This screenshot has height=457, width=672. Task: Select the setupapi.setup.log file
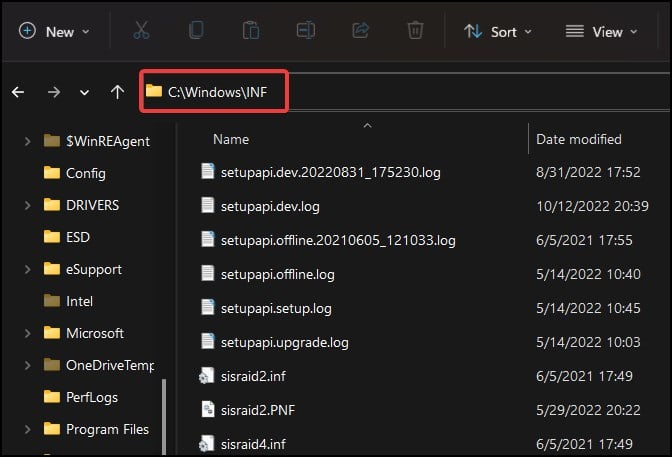tap(276, 309)
